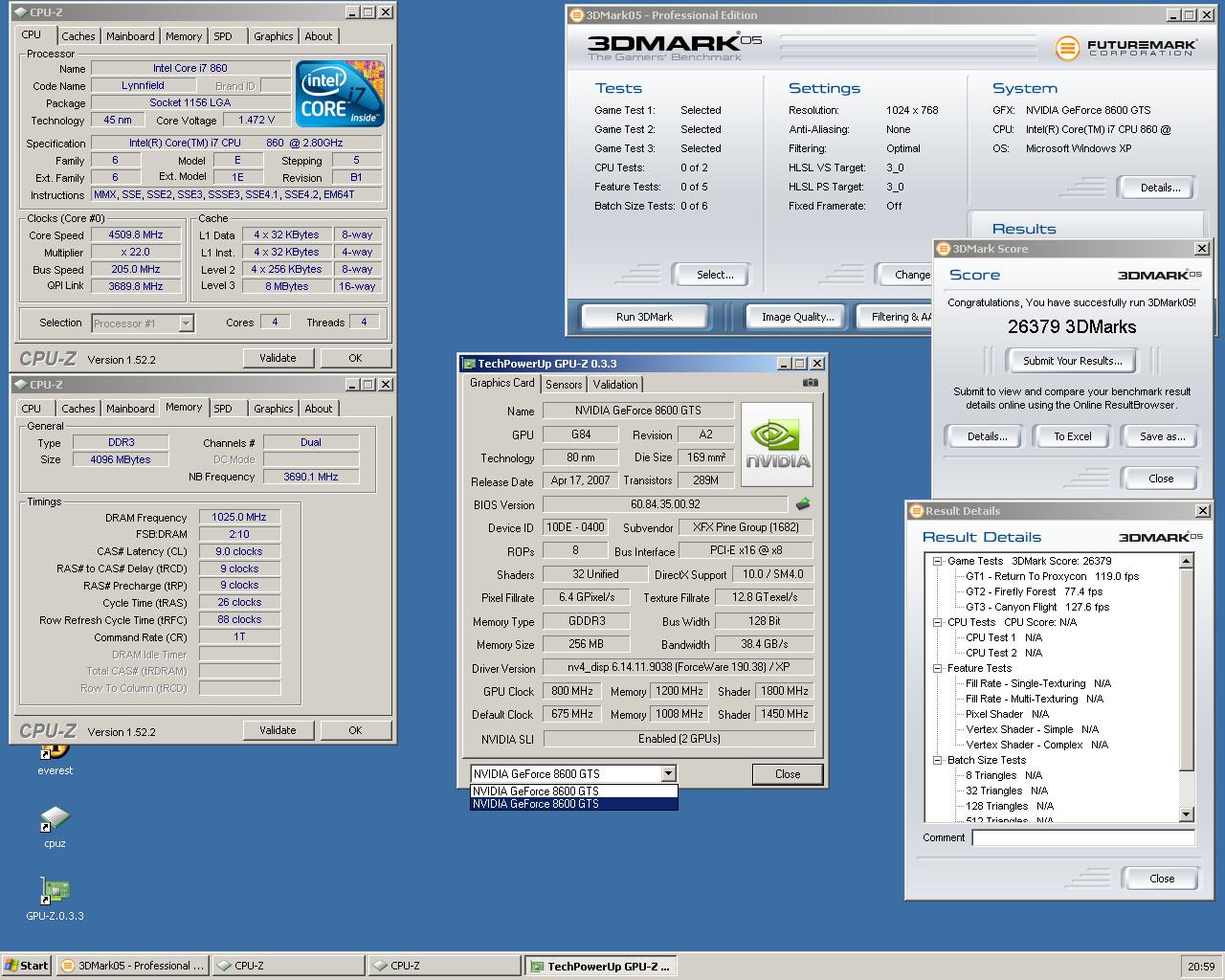
Task: Collapse the CPU Tests tree node
Action: click(x=938, y=623)
